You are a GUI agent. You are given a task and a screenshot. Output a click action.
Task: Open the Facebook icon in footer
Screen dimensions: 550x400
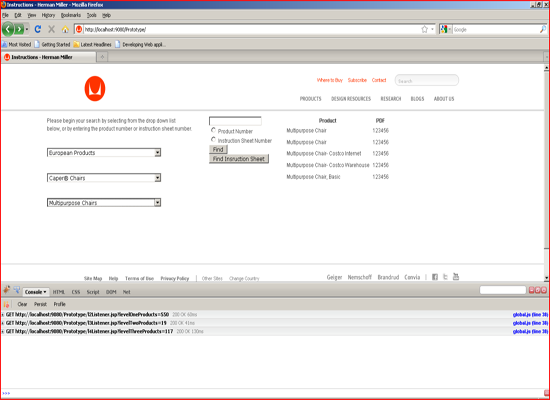tap(435, 277)
